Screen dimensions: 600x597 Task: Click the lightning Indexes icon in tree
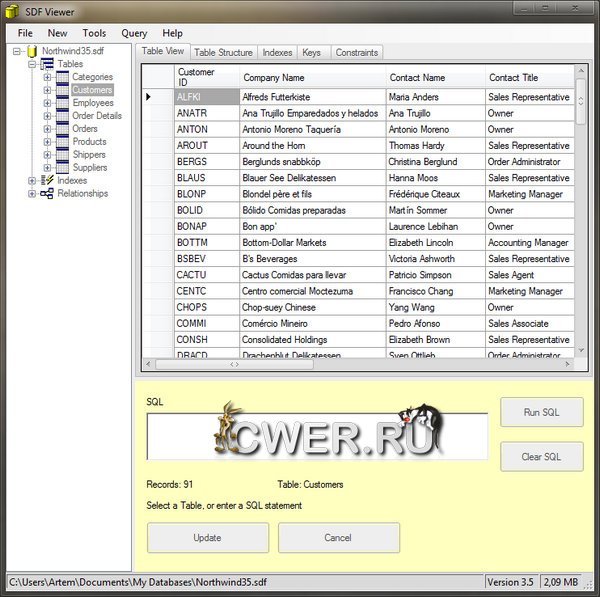pyautogui.click(x=47, y=181)
